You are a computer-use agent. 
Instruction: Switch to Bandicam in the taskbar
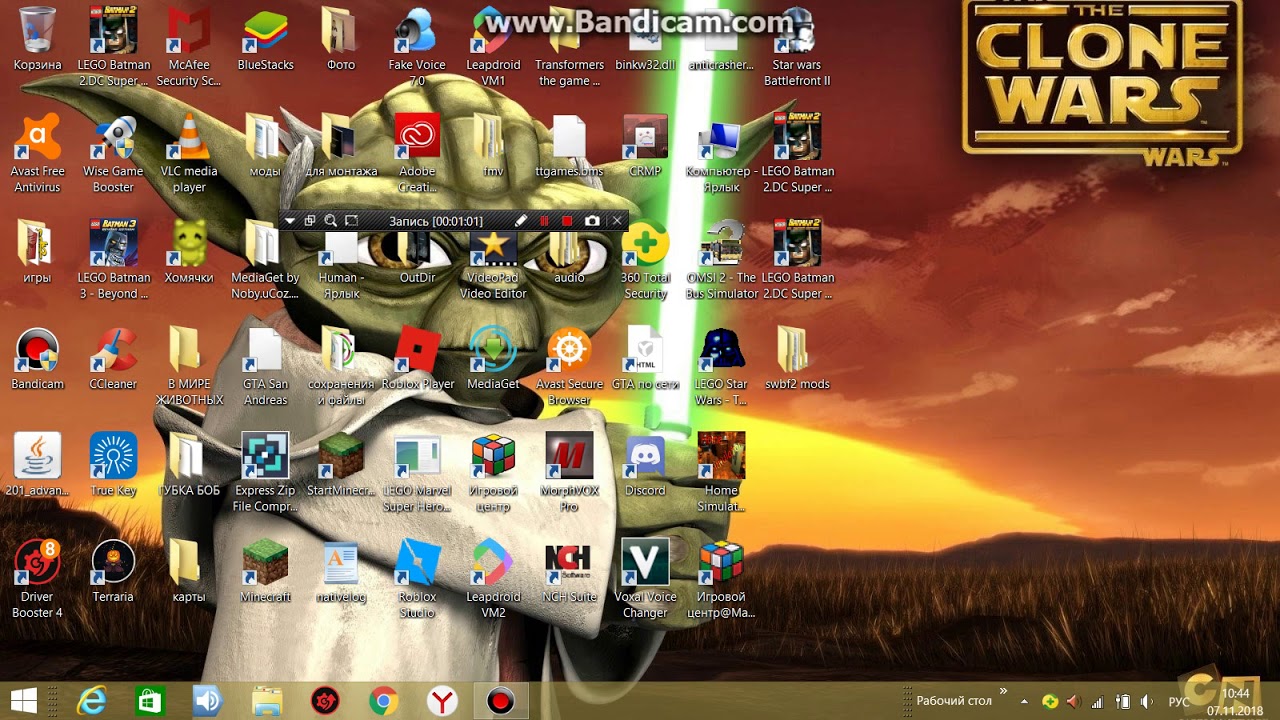click(500, 701)
